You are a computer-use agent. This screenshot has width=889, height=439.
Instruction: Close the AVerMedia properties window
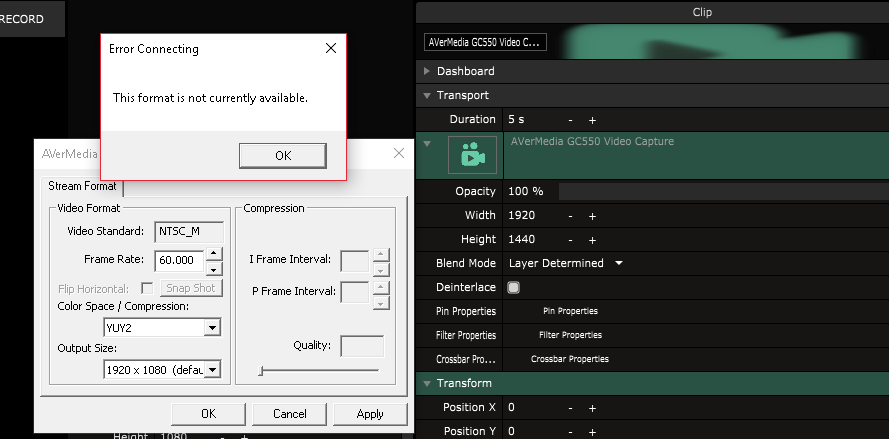(399, 153)
